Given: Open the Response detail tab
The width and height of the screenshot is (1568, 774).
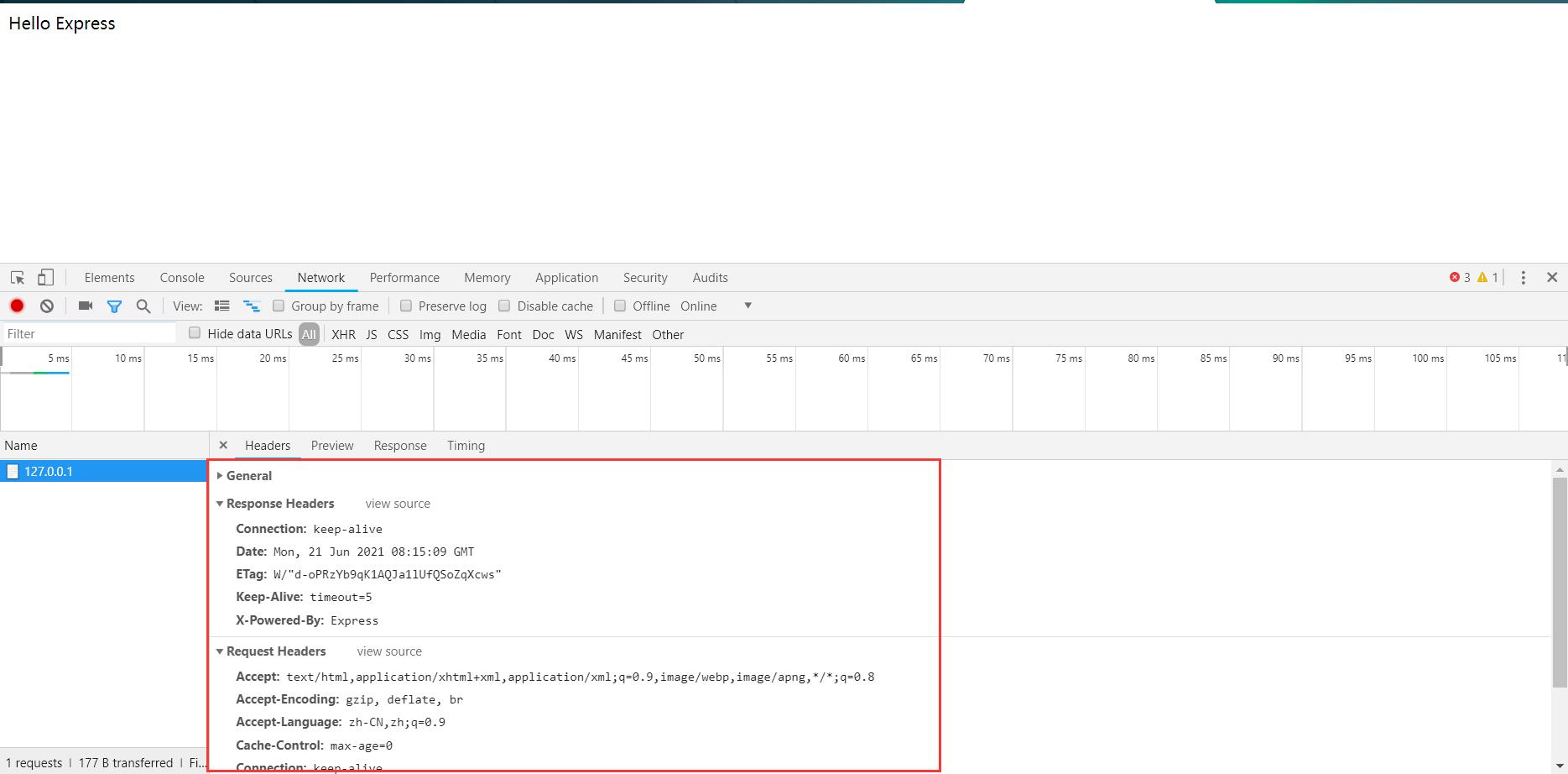Looking at the screenshot, I should (400, 446).
